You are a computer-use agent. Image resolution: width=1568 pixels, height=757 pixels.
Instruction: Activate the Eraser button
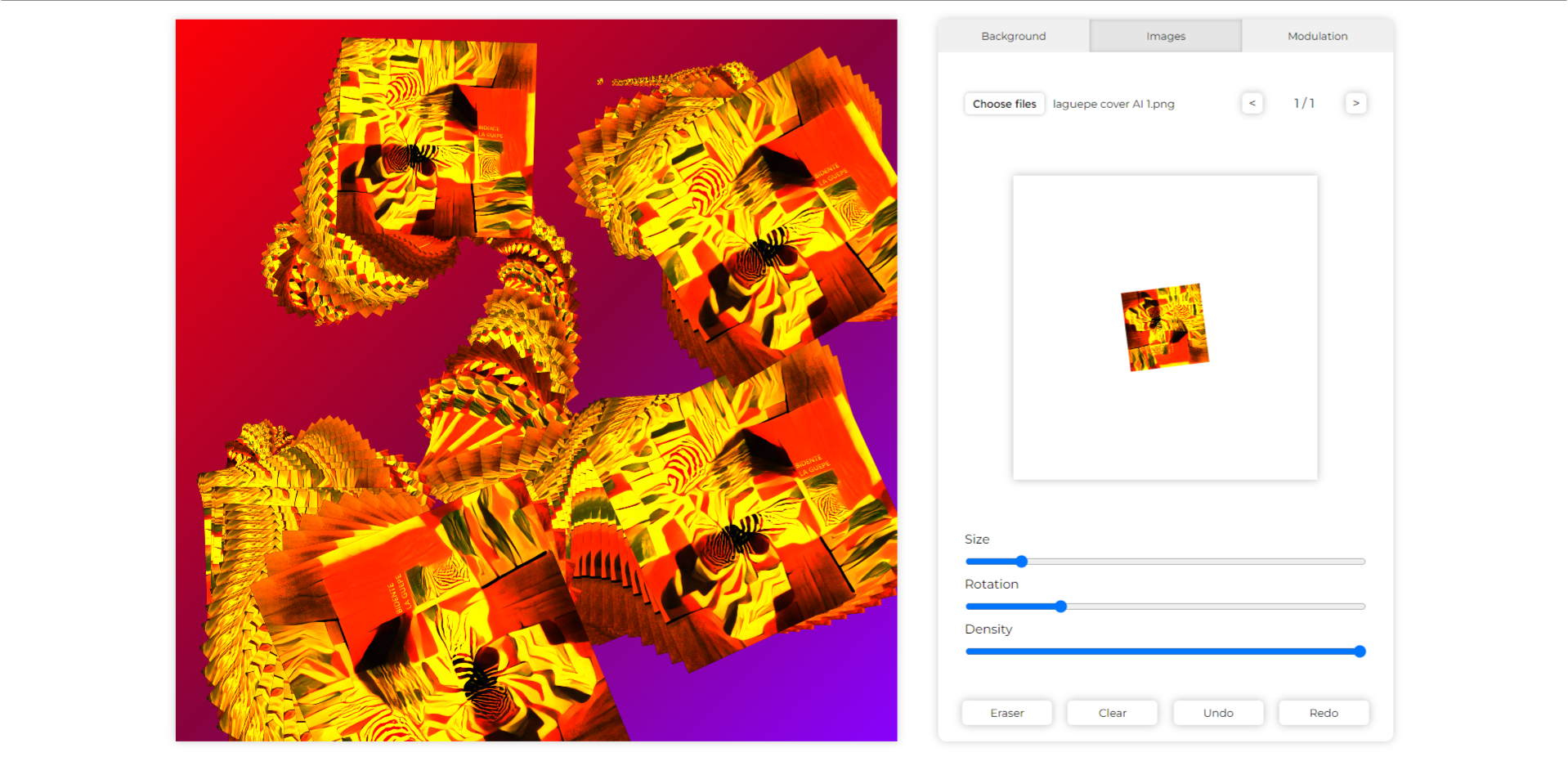(x=1006, y=713)
